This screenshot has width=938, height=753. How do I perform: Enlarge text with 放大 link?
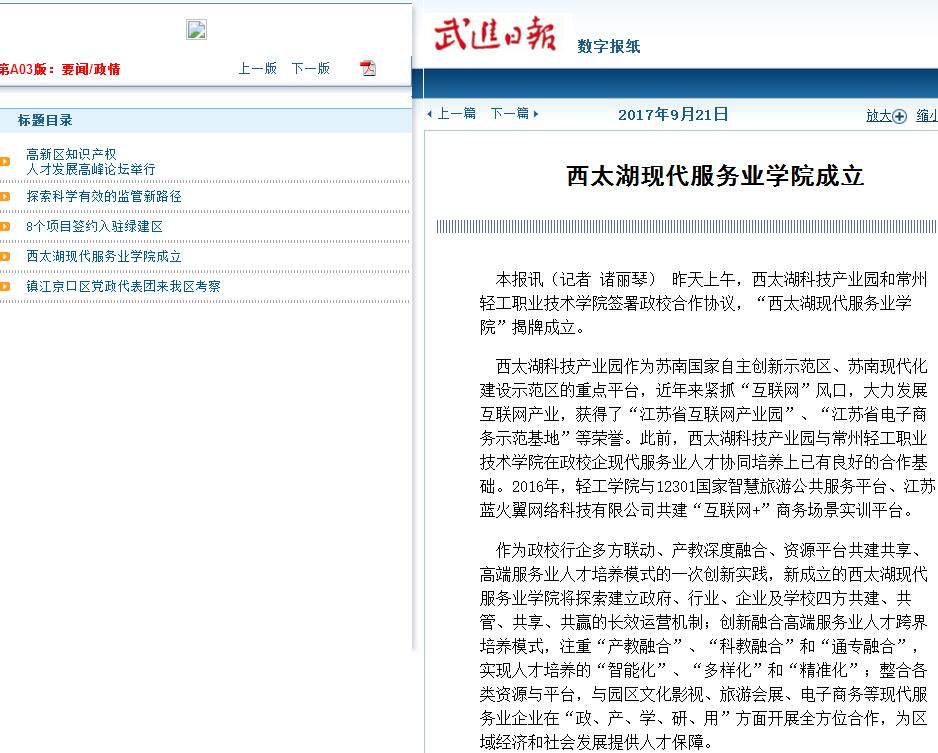(879, 115)
